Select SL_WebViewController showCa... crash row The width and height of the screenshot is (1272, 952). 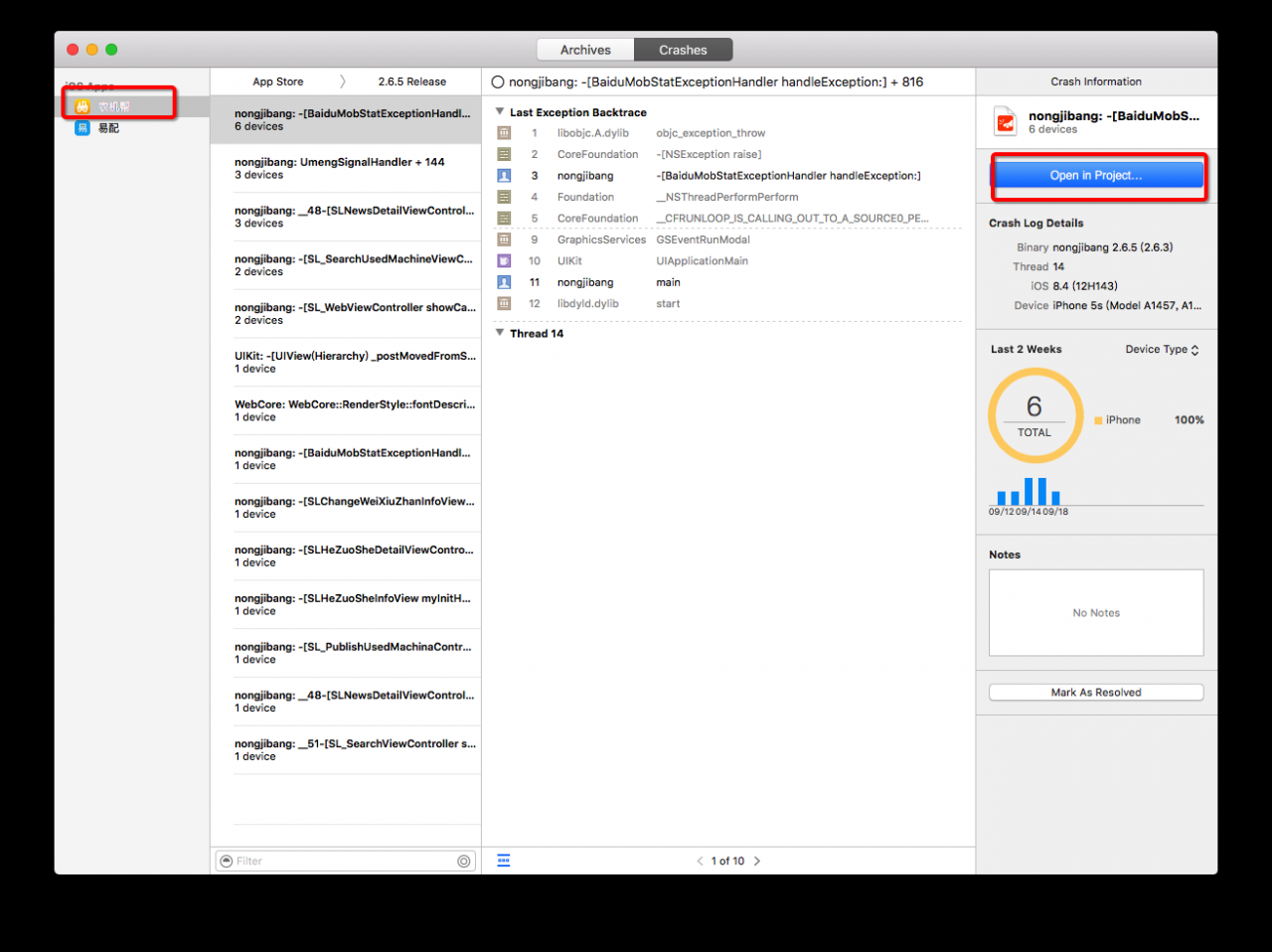[346, 314]
